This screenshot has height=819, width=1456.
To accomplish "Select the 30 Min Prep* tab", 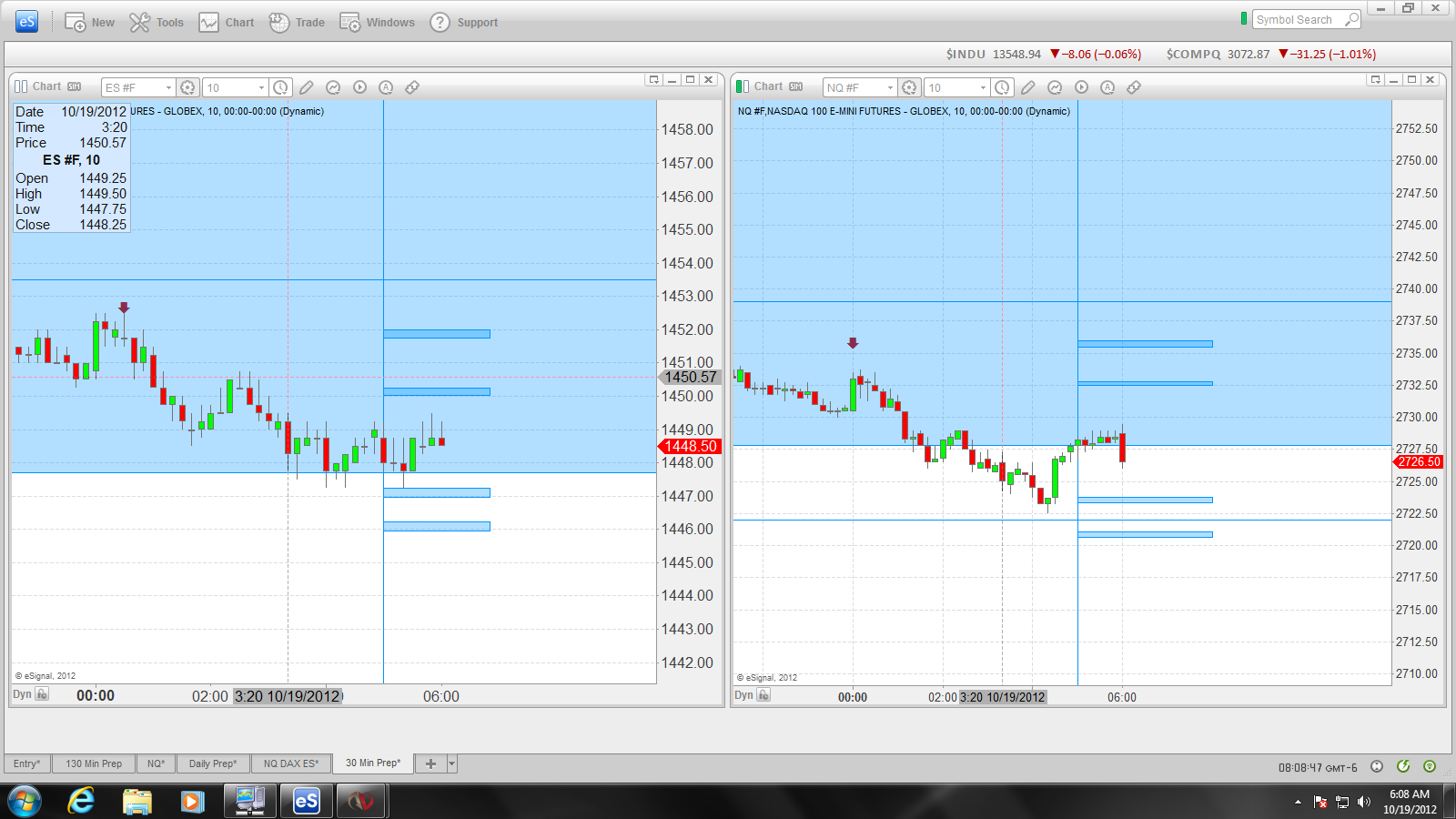I will click(x=373, y=763).
